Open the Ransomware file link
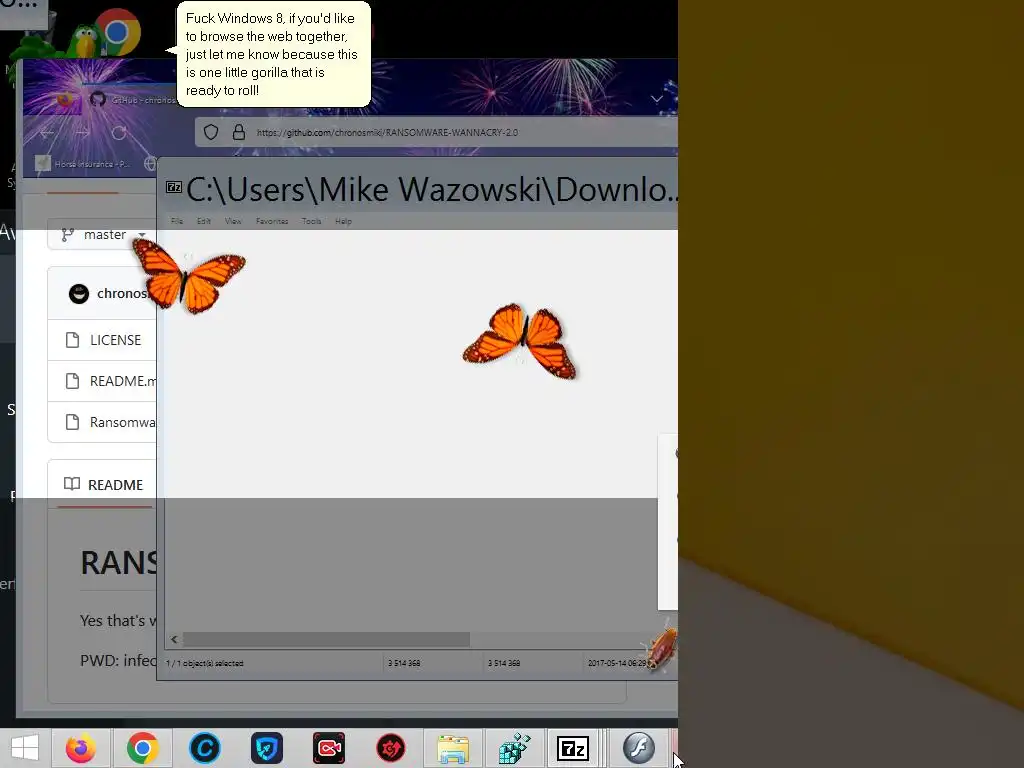The height and width of the screenshot is (768, 1024). point(123,423)
